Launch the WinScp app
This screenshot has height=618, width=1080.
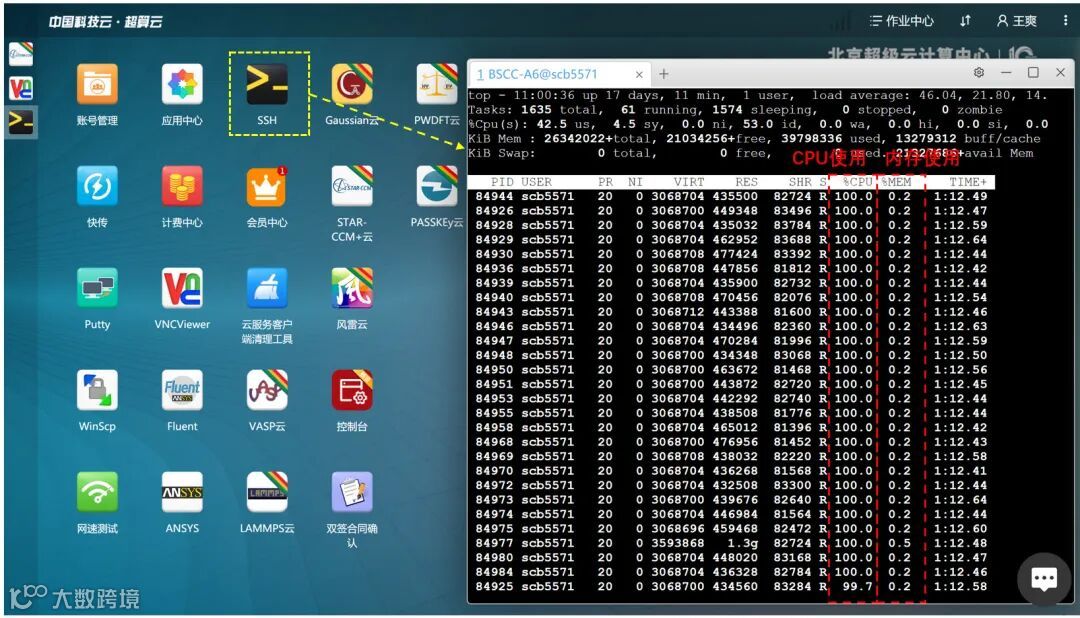pyautogui.click(x=97, y=390)
